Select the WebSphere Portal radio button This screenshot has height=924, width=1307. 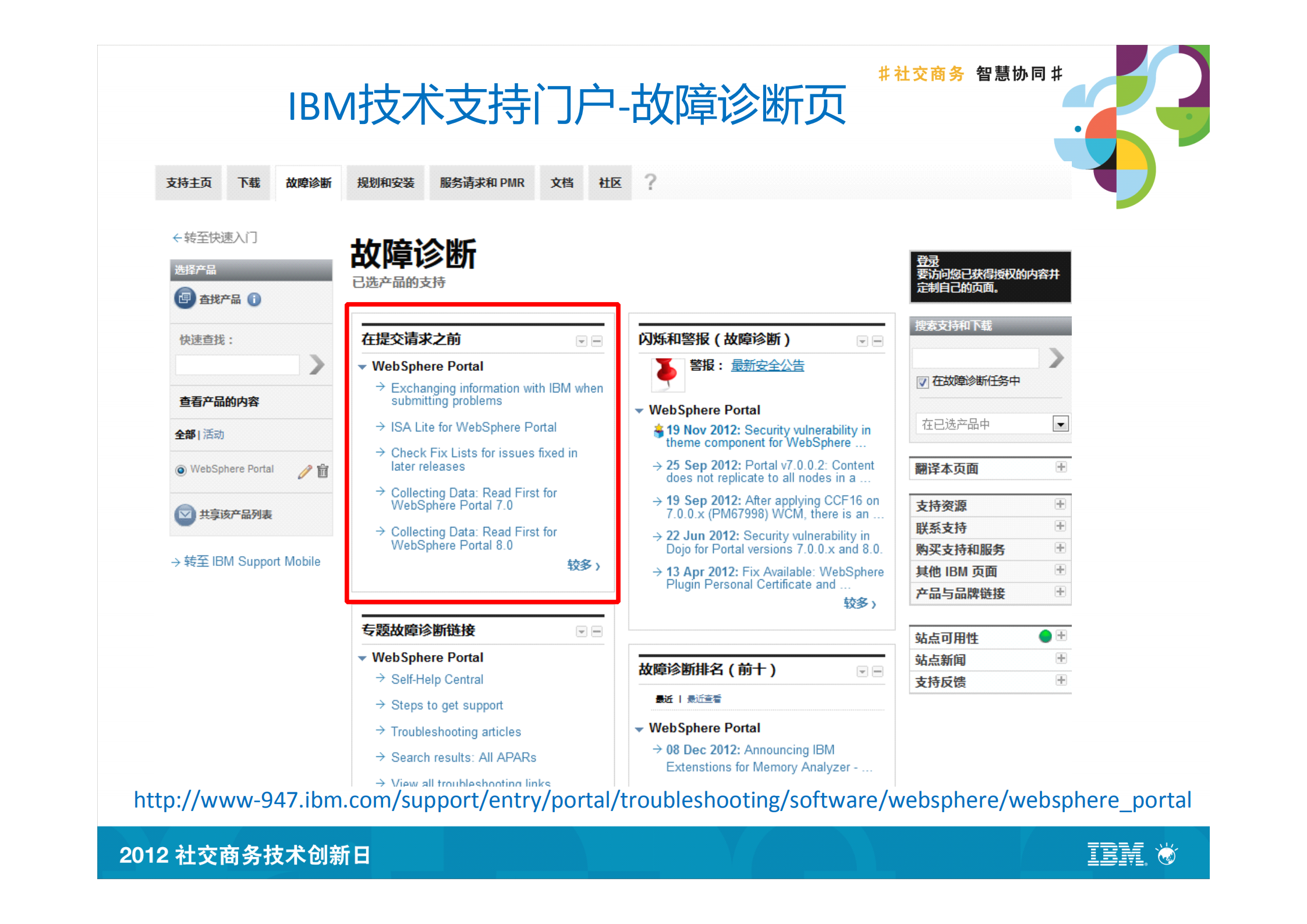coord(181,469)
